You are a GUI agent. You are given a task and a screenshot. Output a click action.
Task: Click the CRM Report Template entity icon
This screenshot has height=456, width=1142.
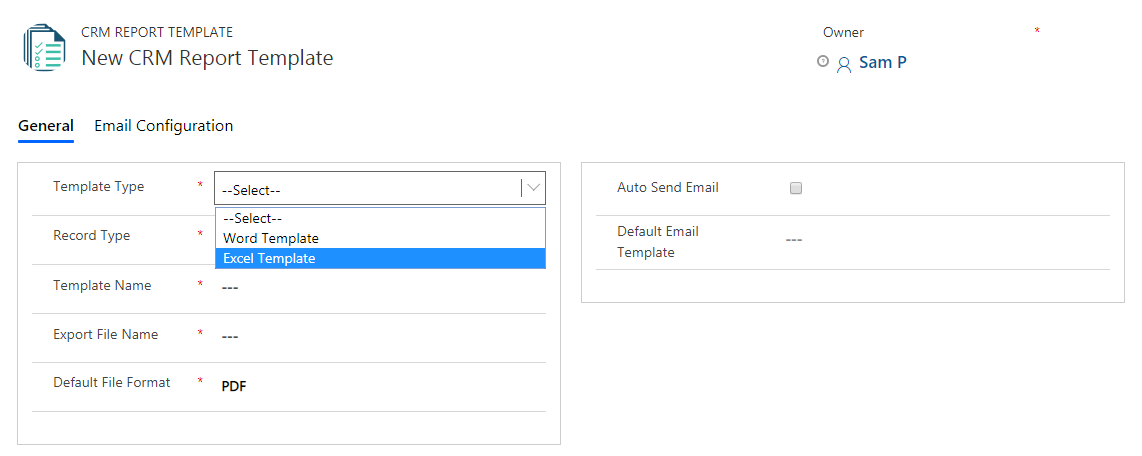[44, 47]
